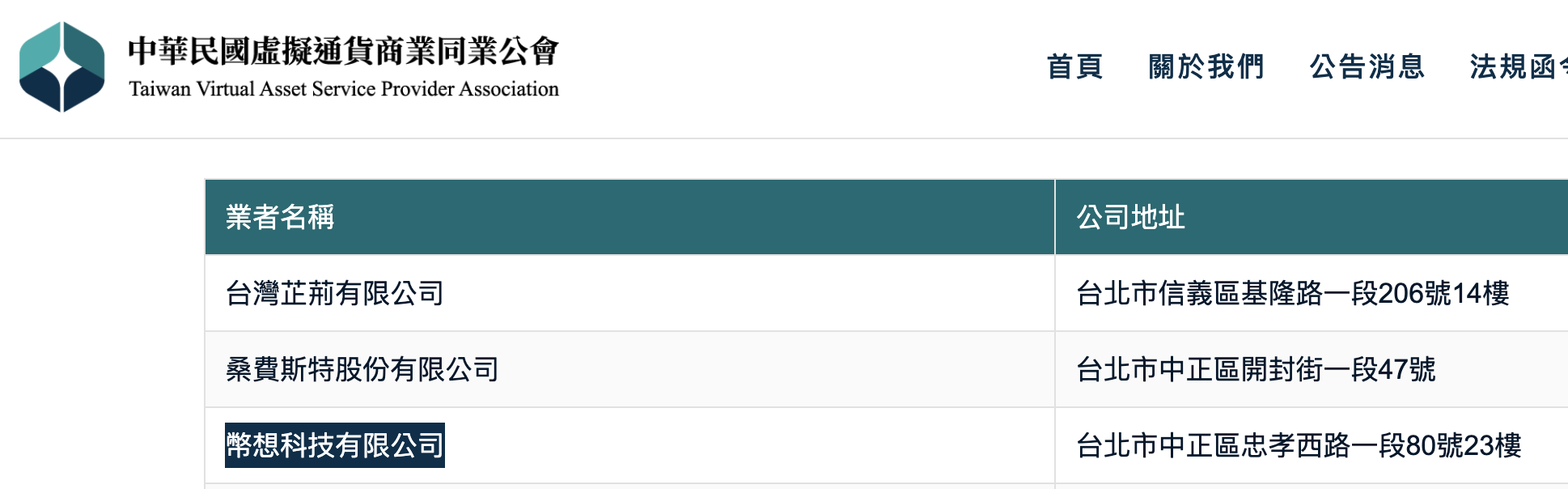Select the 台灣芷荊有限公司 company name
This screenshot has height=489, width=1568.
pos(335,293)
